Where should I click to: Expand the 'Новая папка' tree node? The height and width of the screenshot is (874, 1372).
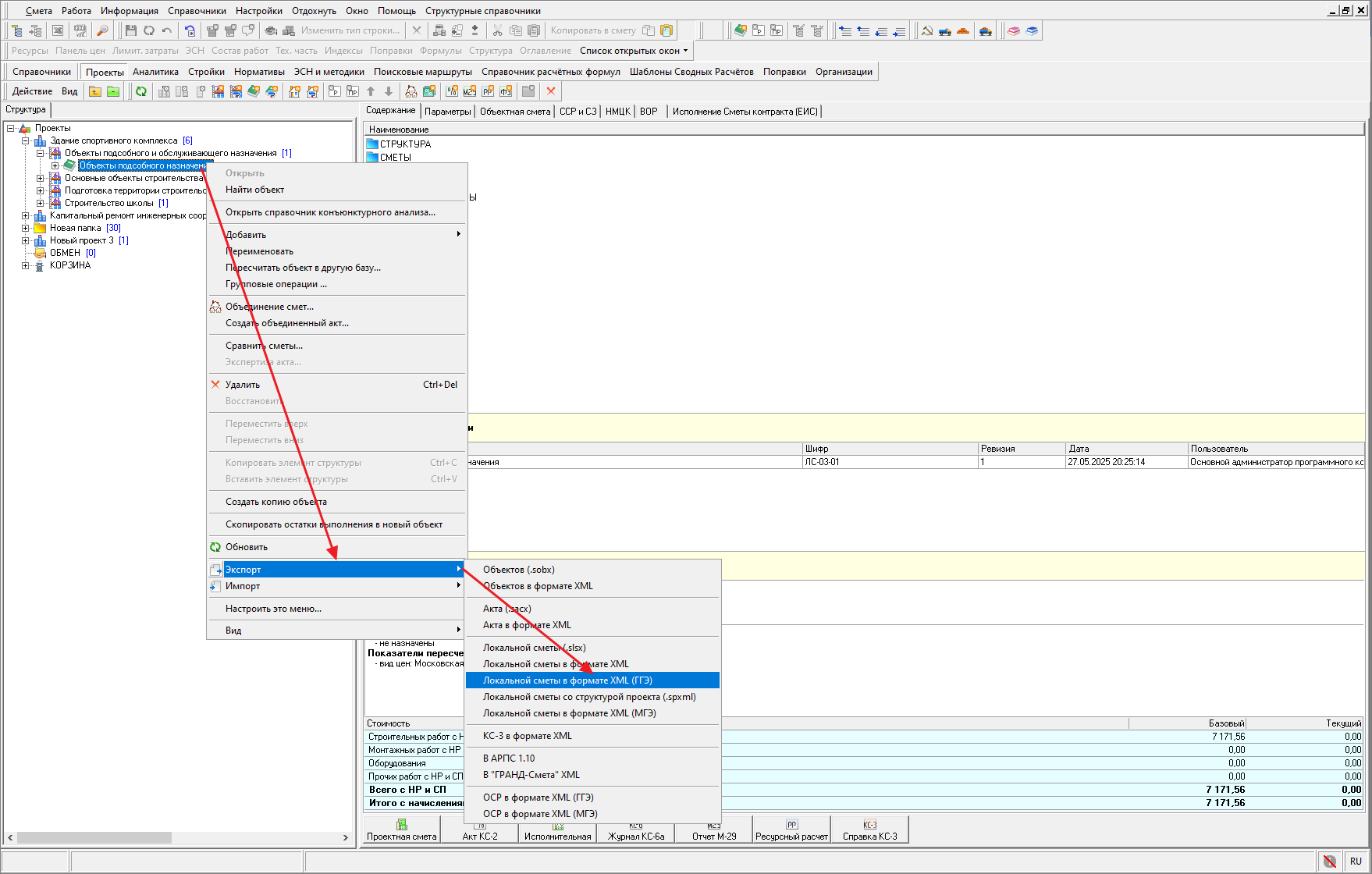[x=26, y=228]
